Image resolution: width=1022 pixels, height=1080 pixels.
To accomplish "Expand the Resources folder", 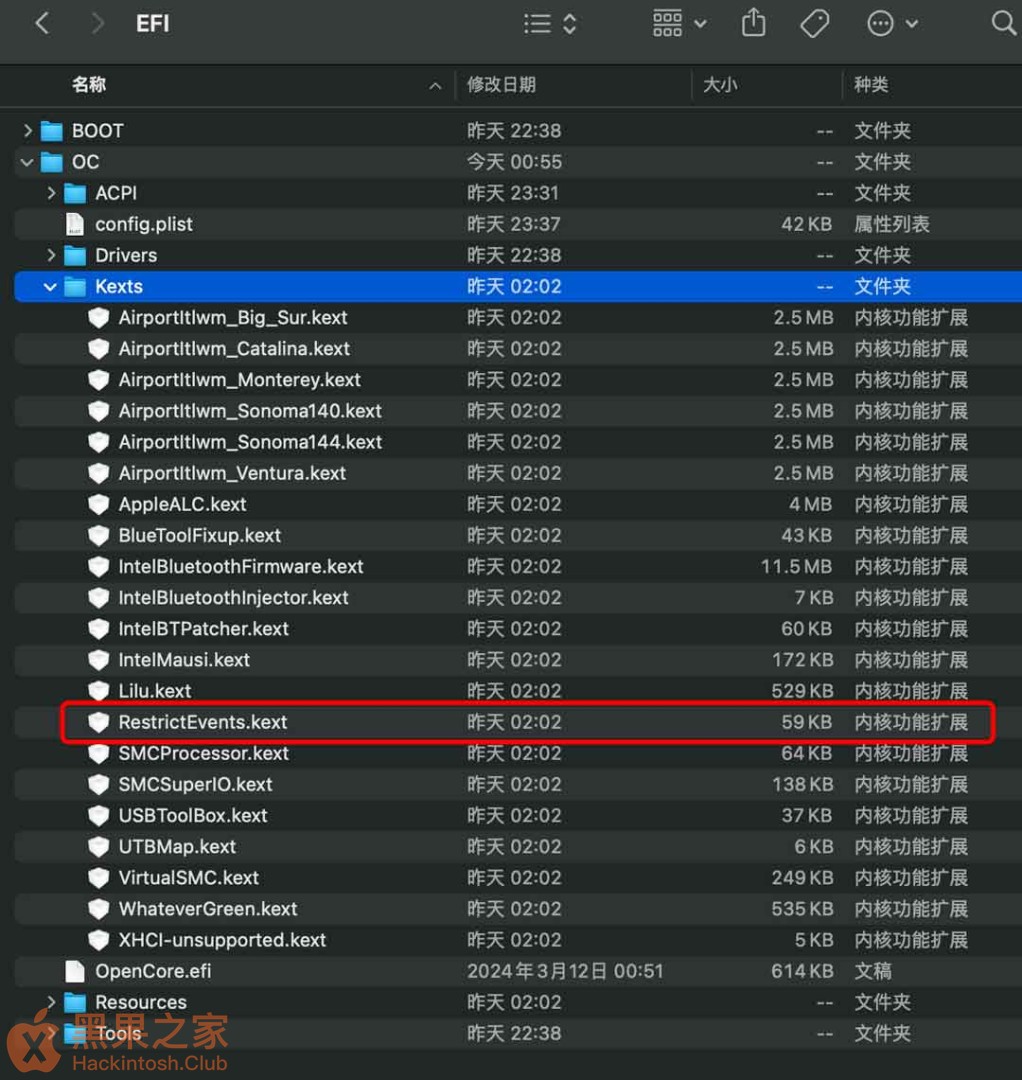I will click(51, 1001).
